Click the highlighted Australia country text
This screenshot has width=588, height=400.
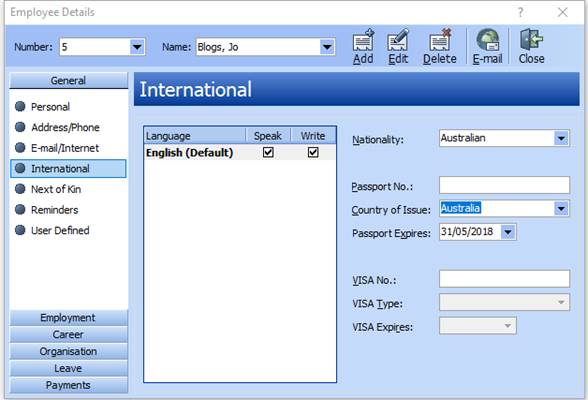pyautogui.click(x=460, y=208)
